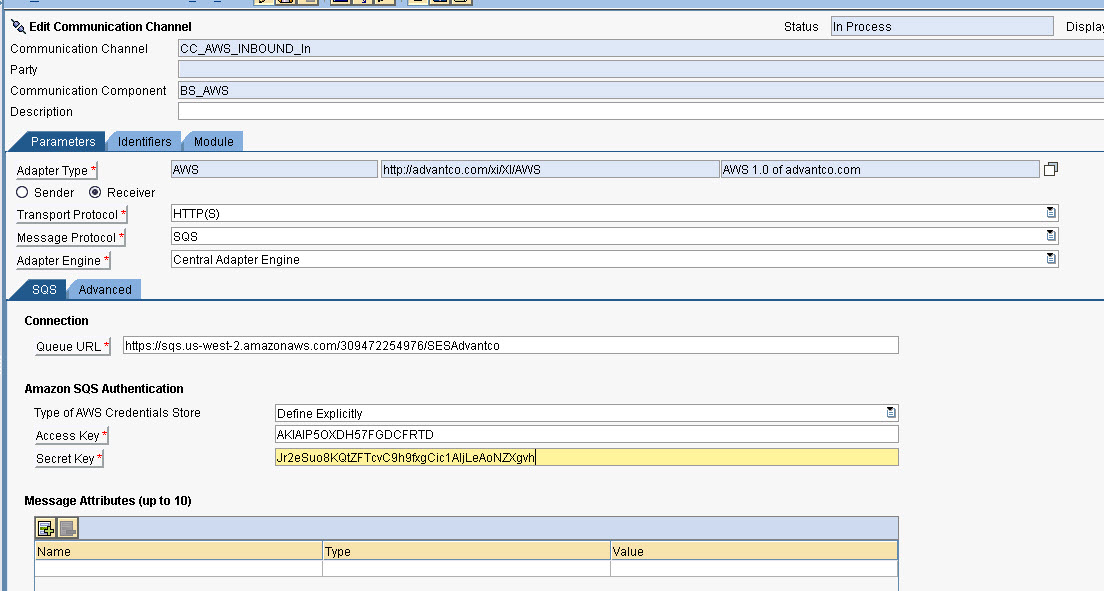Expand the Transport Protocol dropdown
1104x591 pixels.
coord(1051,213)
